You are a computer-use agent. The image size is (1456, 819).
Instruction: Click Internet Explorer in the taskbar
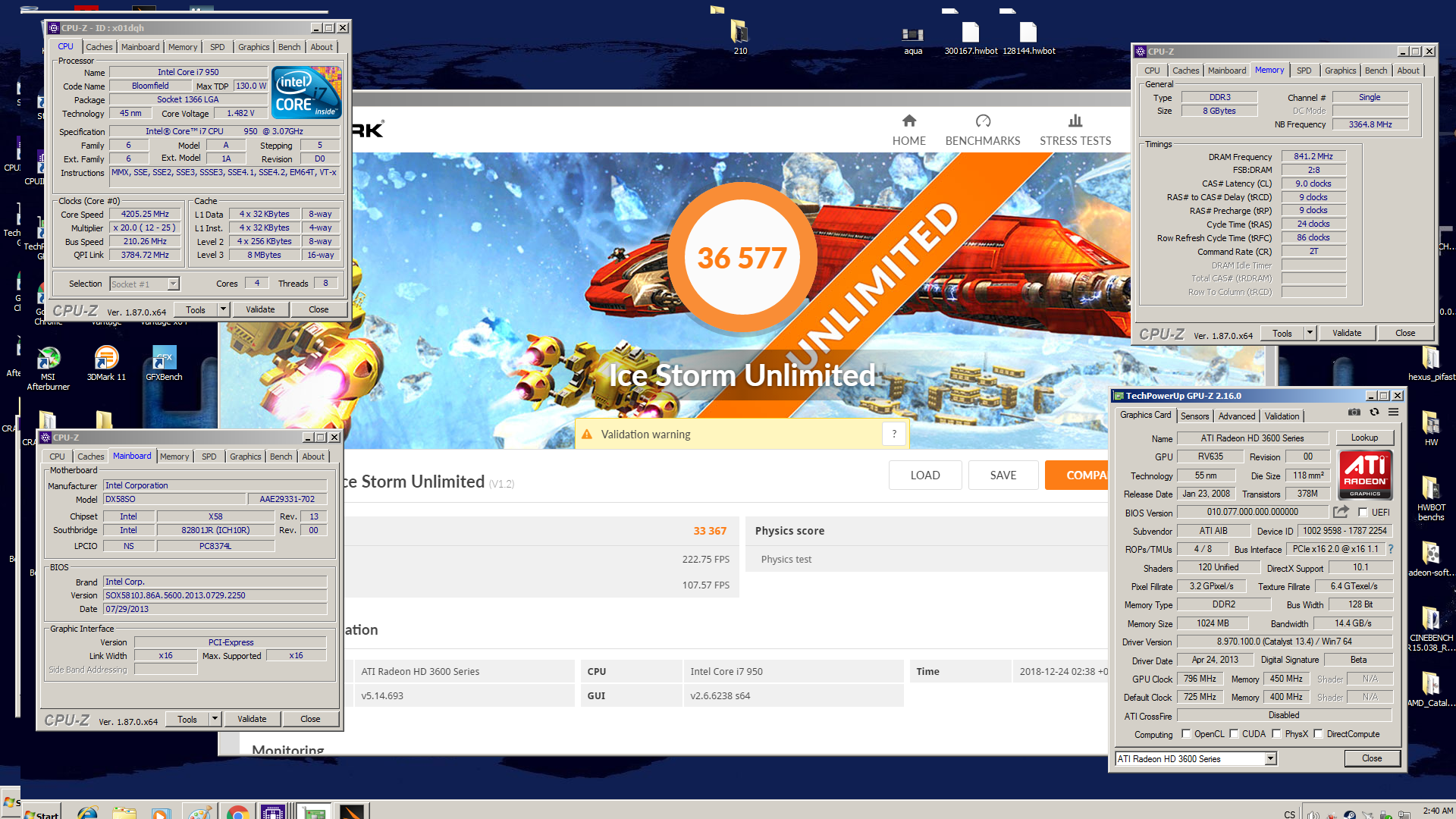tap(88, 813)
